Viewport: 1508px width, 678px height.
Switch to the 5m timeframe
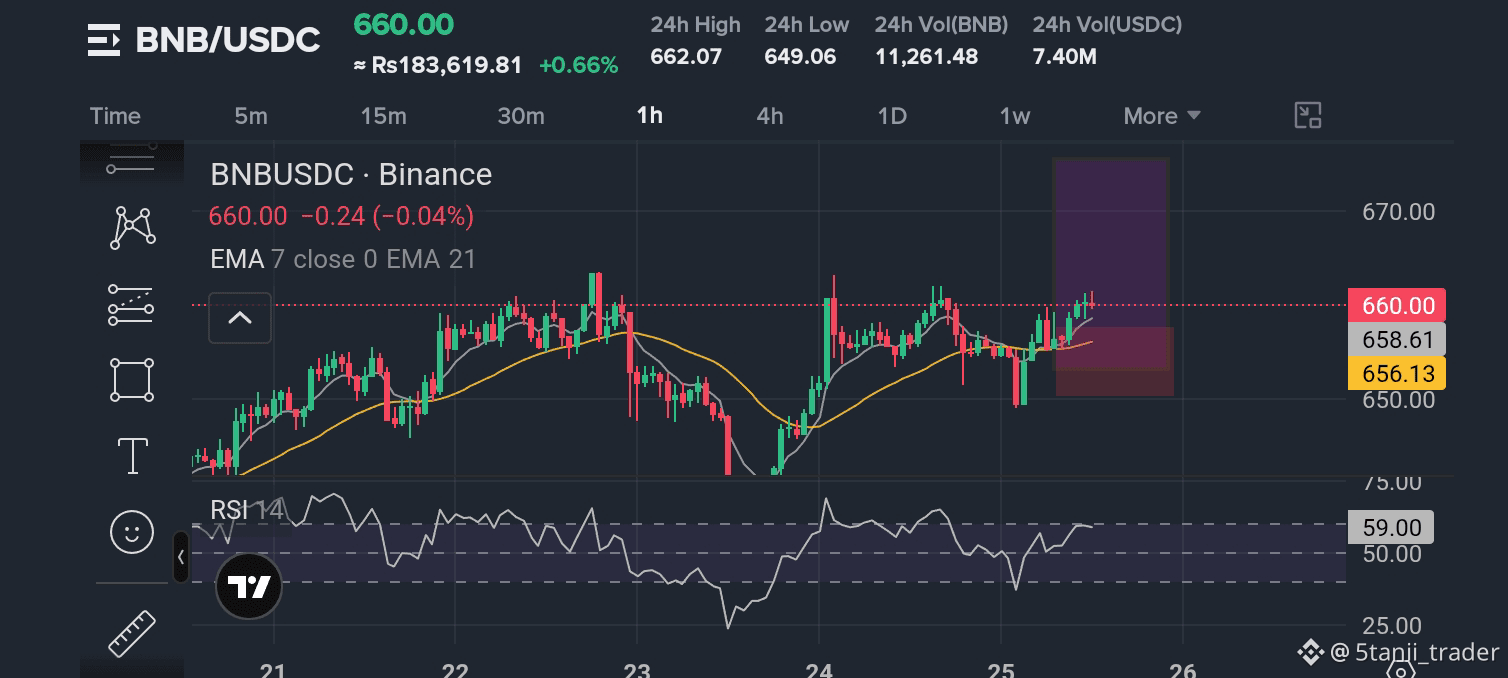(251, 116)
